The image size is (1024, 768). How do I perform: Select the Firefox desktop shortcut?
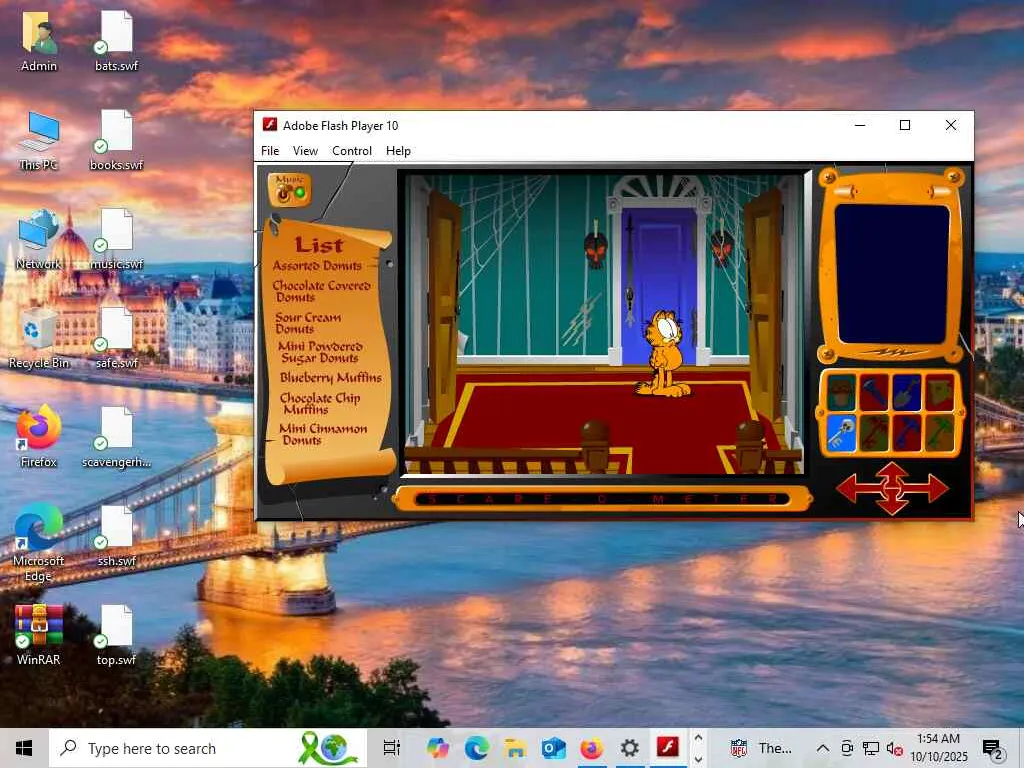(x=39, y=438)
